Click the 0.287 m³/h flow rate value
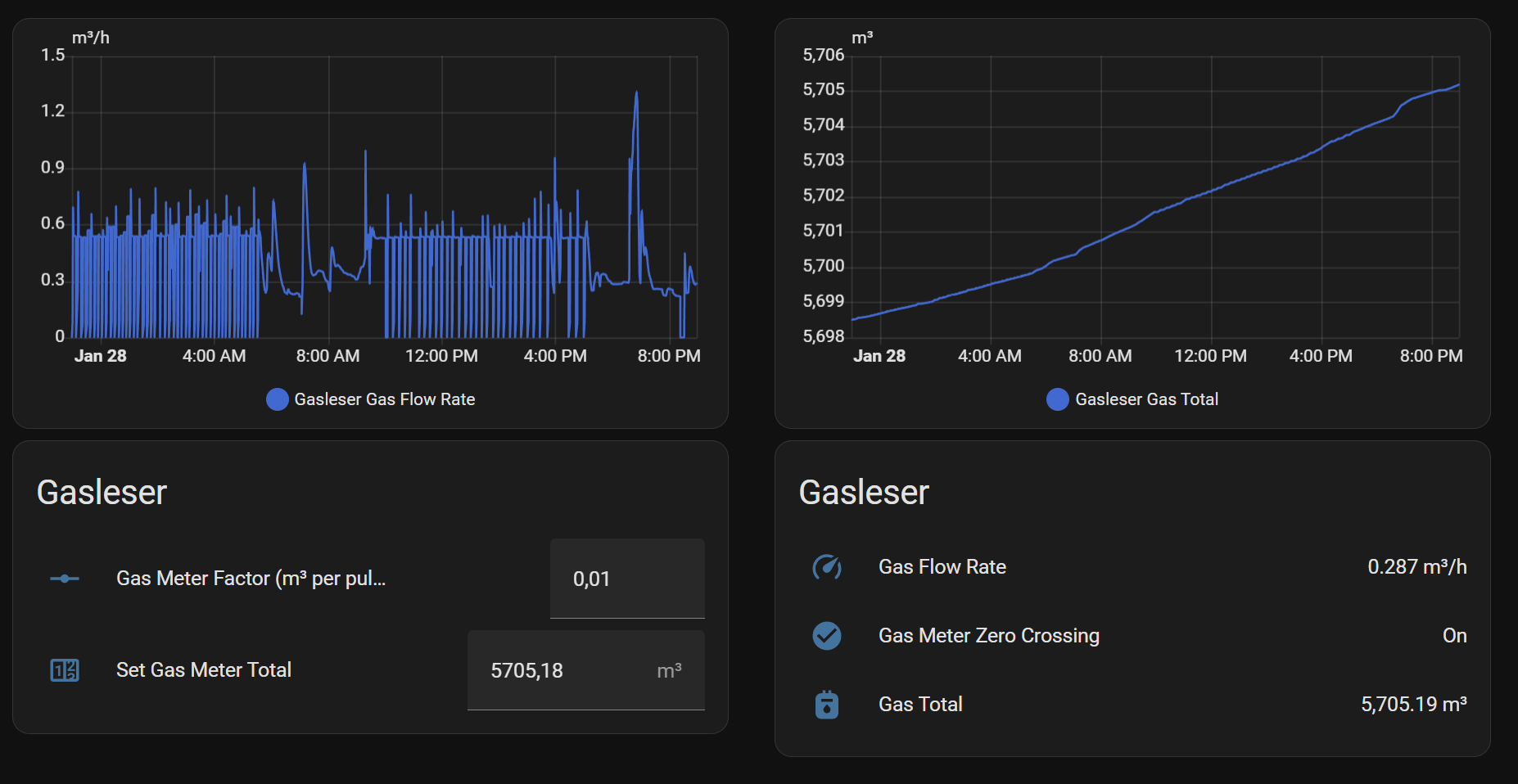Viewport: 1518px width, 784px height. pos(1416,567)
